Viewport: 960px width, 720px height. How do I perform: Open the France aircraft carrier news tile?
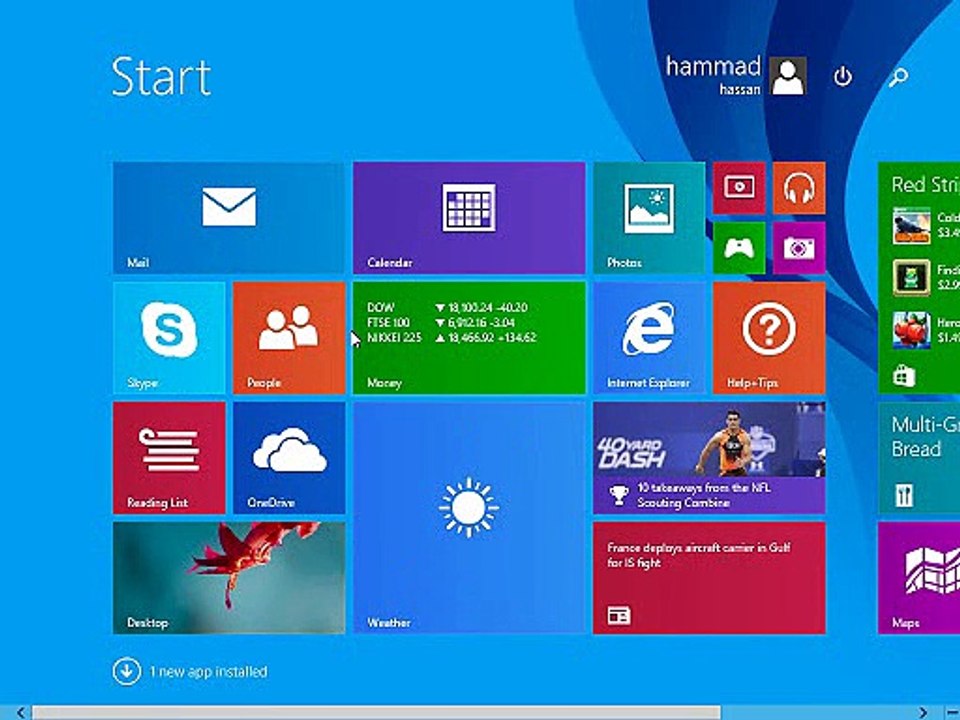coord(709,577)
